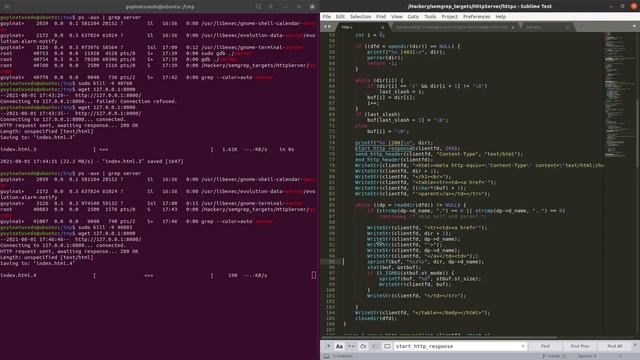Open the panel switcher icon in status bar
640x360 pixels.
pyautogui.click(x=327, y=356)
